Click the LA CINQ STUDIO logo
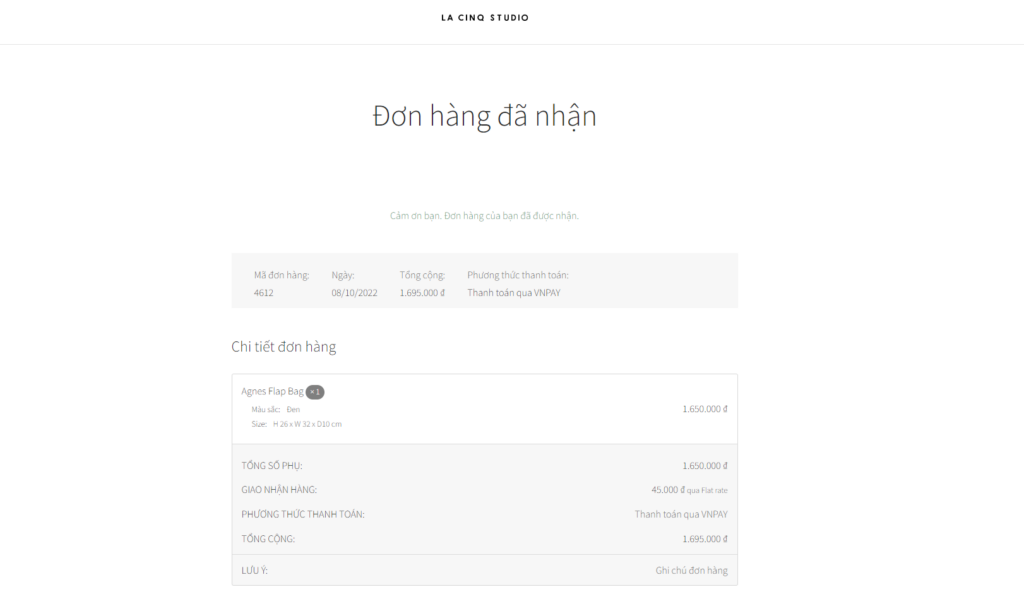 pos(485,18)
